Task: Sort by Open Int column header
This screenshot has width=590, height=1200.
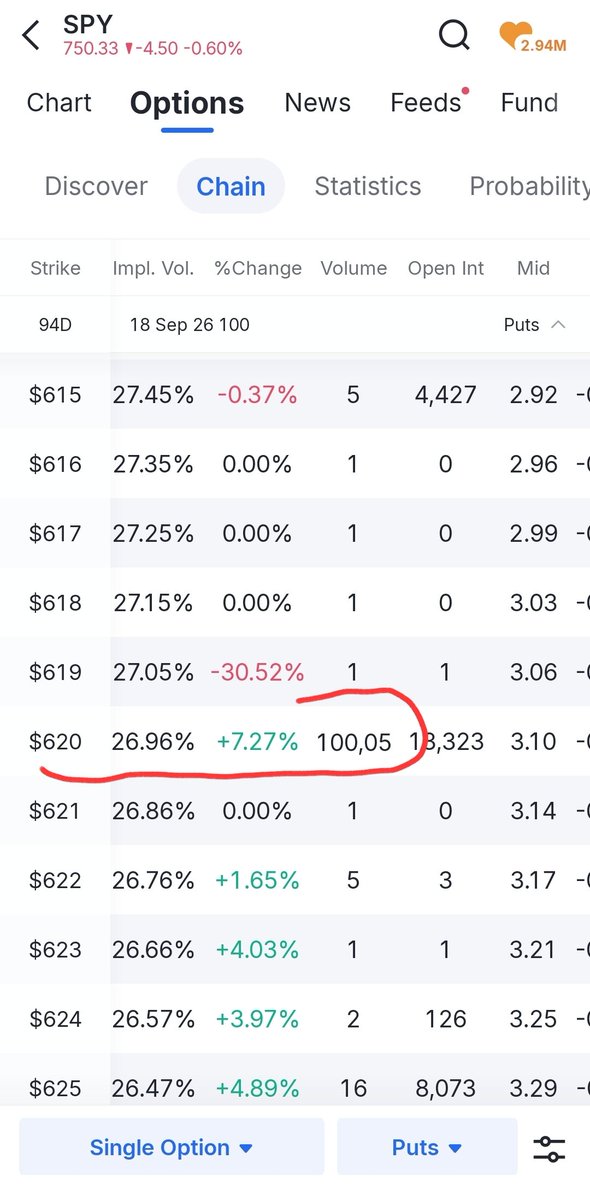Action: click(x=446, y=268)
